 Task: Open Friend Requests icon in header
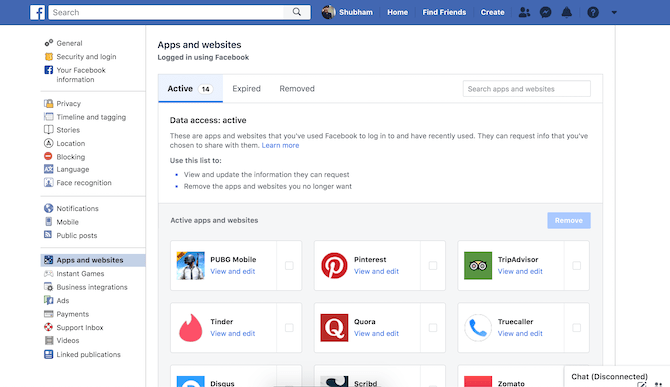tap(524, 12)
